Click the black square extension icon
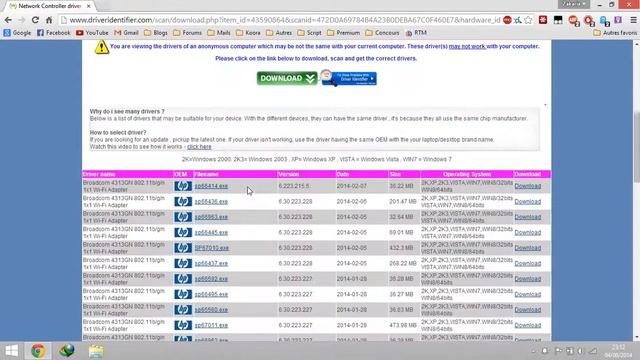Image resolution: width=640 pixels, height=360 pixels. pos(558,20)
